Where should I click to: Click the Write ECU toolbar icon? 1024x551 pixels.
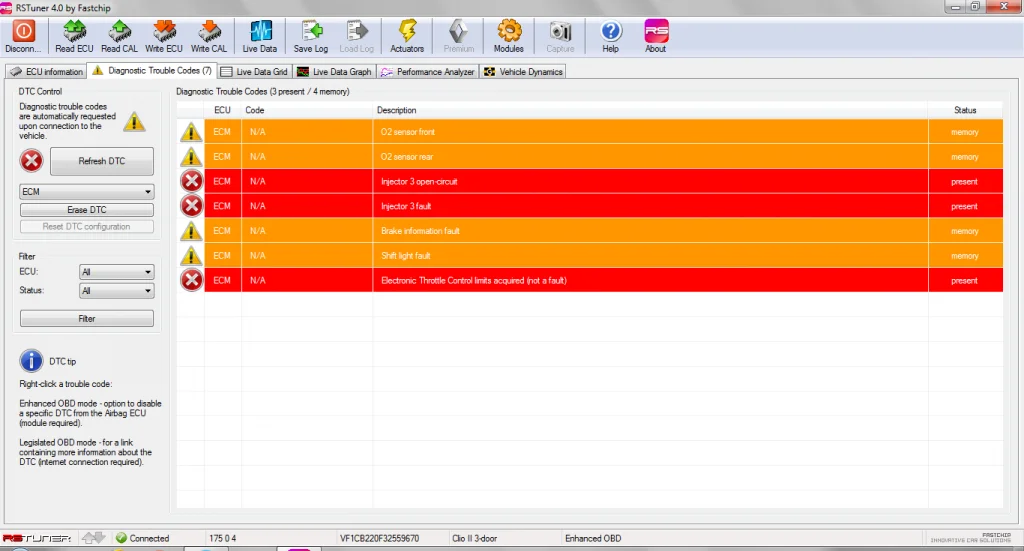(164, 31)
